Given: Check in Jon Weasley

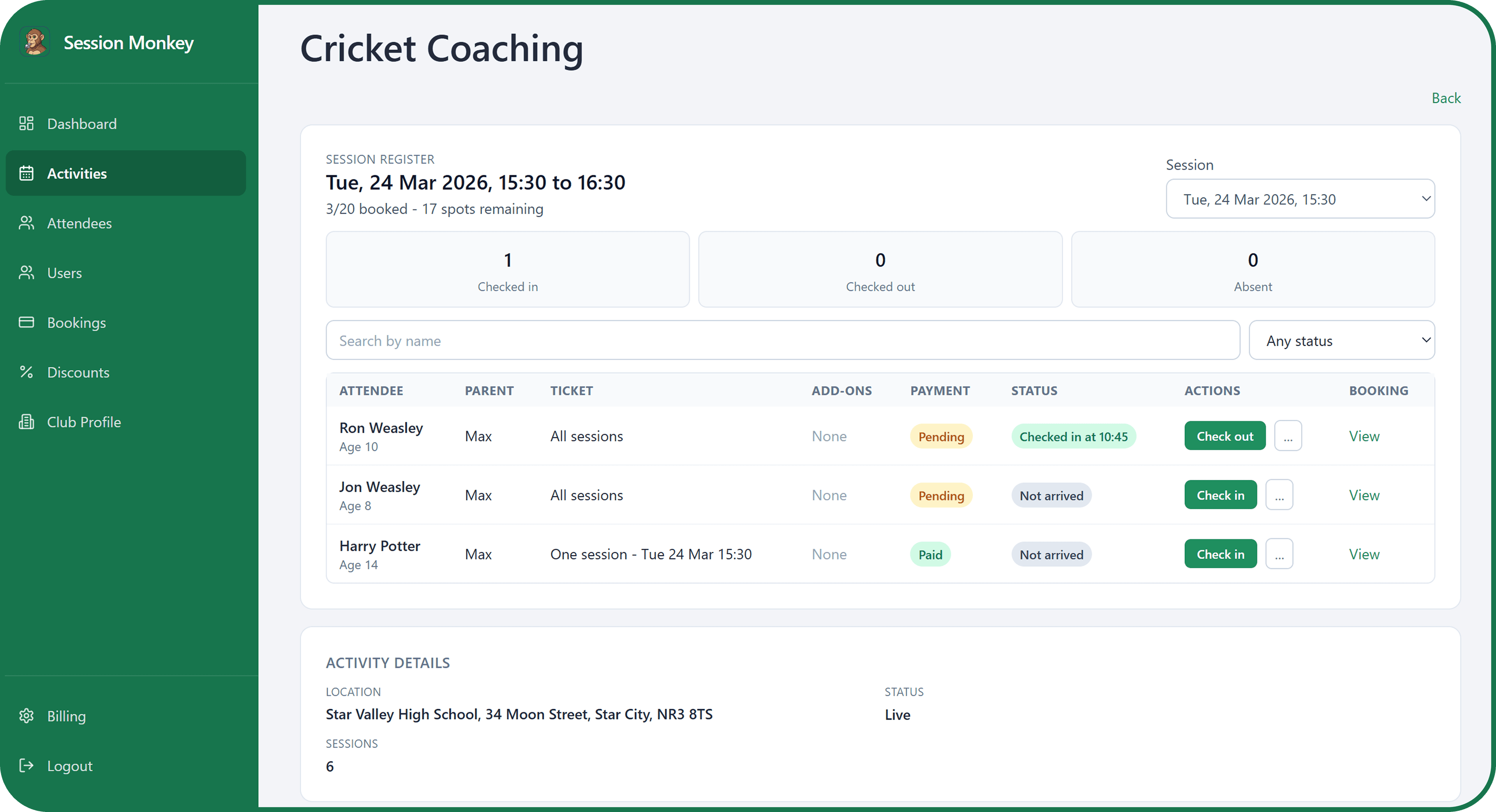Looking at the screenshot, I should [x=1220, y=495].
